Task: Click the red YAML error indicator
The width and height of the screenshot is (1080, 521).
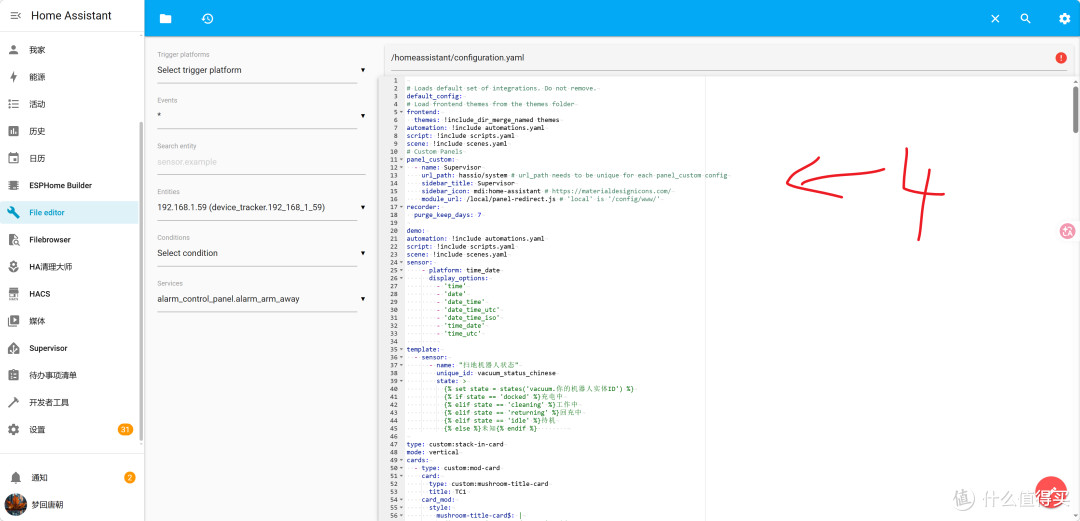Action: pos(1061,58)
